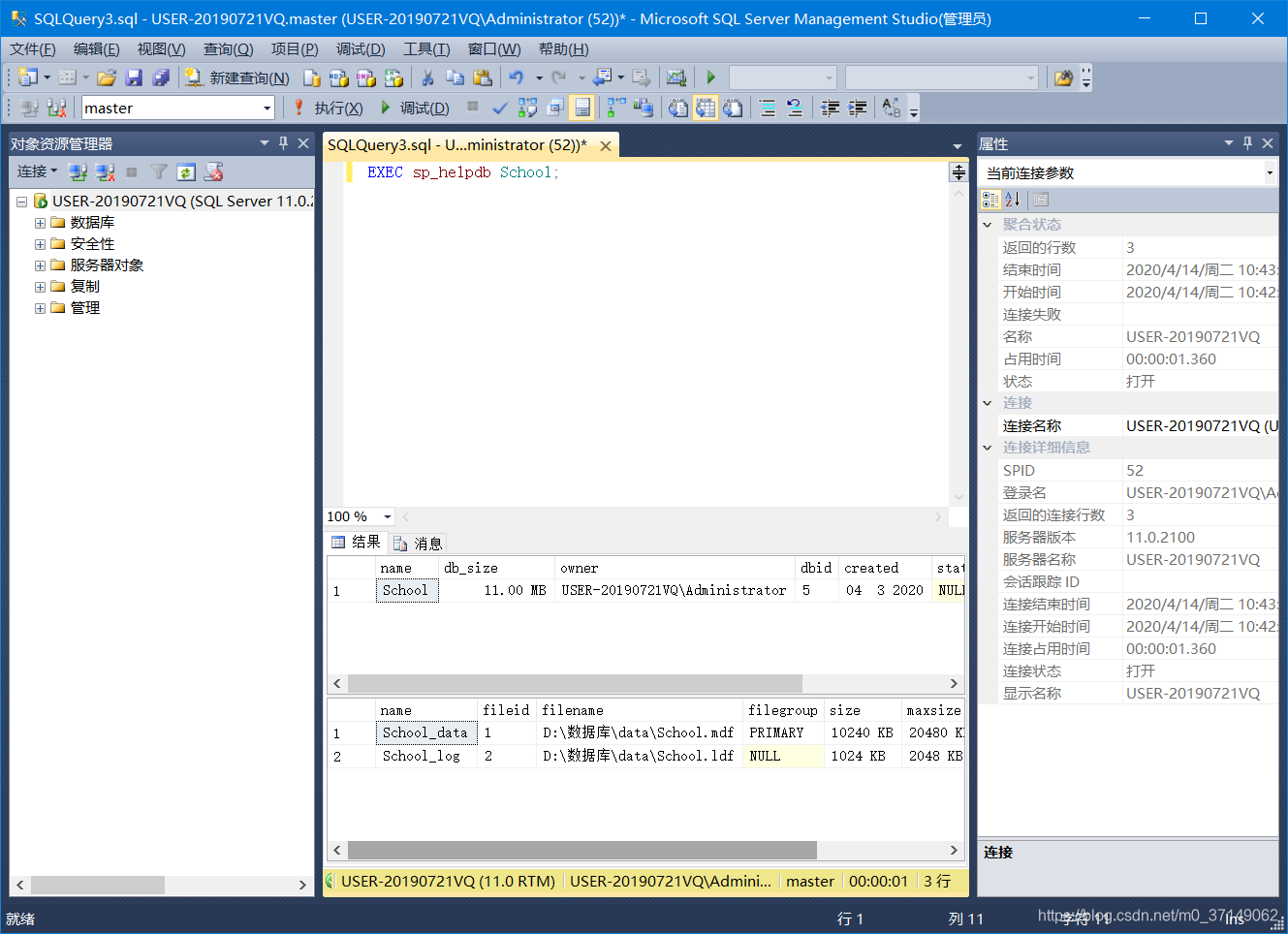Screen dimensions: 1288x934
Task: Click the Activity Monitor icon
Action: (676, 78)
